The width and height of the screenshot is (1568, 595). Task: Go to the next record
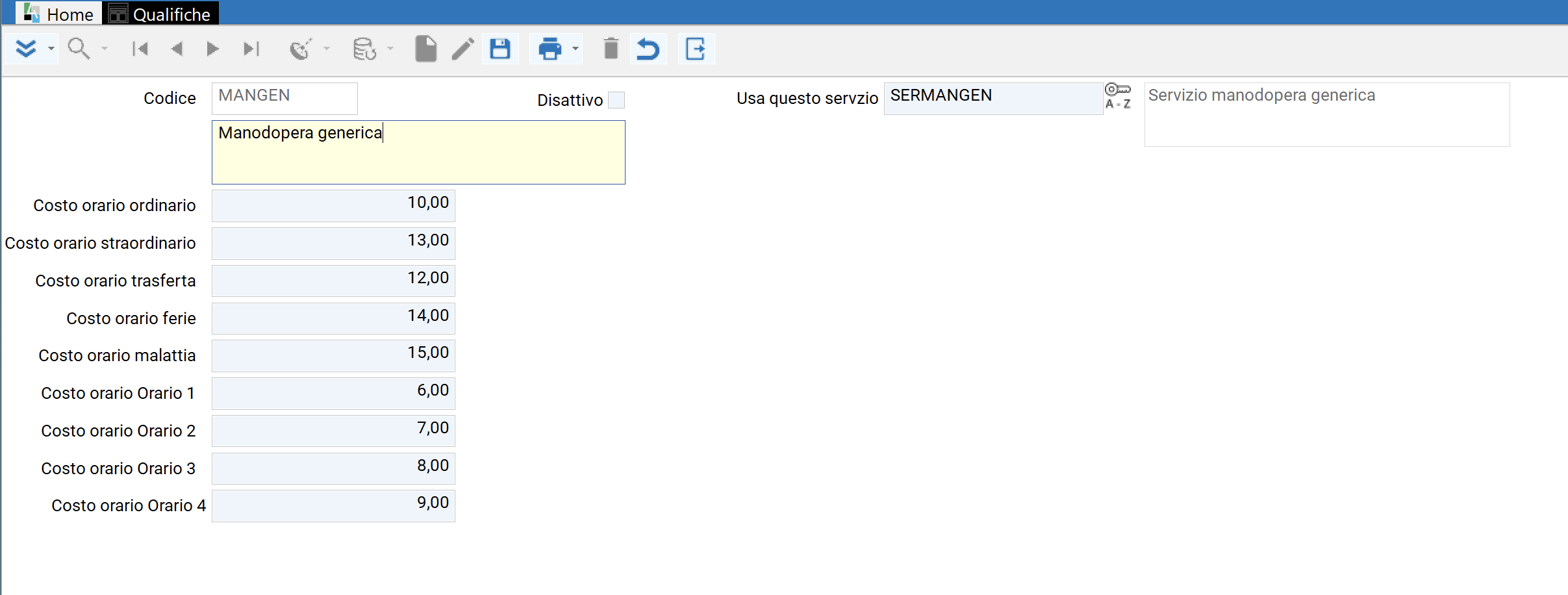212,49
